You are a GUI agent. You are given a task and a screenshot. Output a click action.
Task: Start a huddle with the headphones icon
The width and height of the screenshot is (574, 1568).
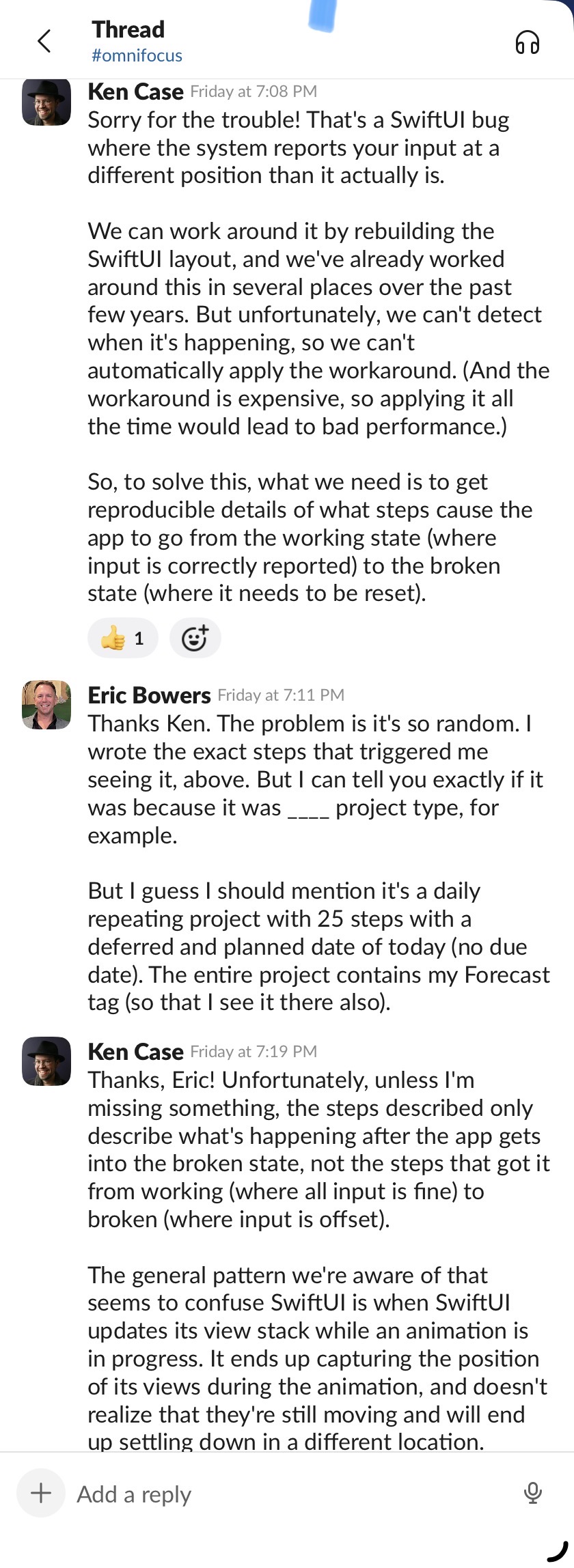point(527,42)
